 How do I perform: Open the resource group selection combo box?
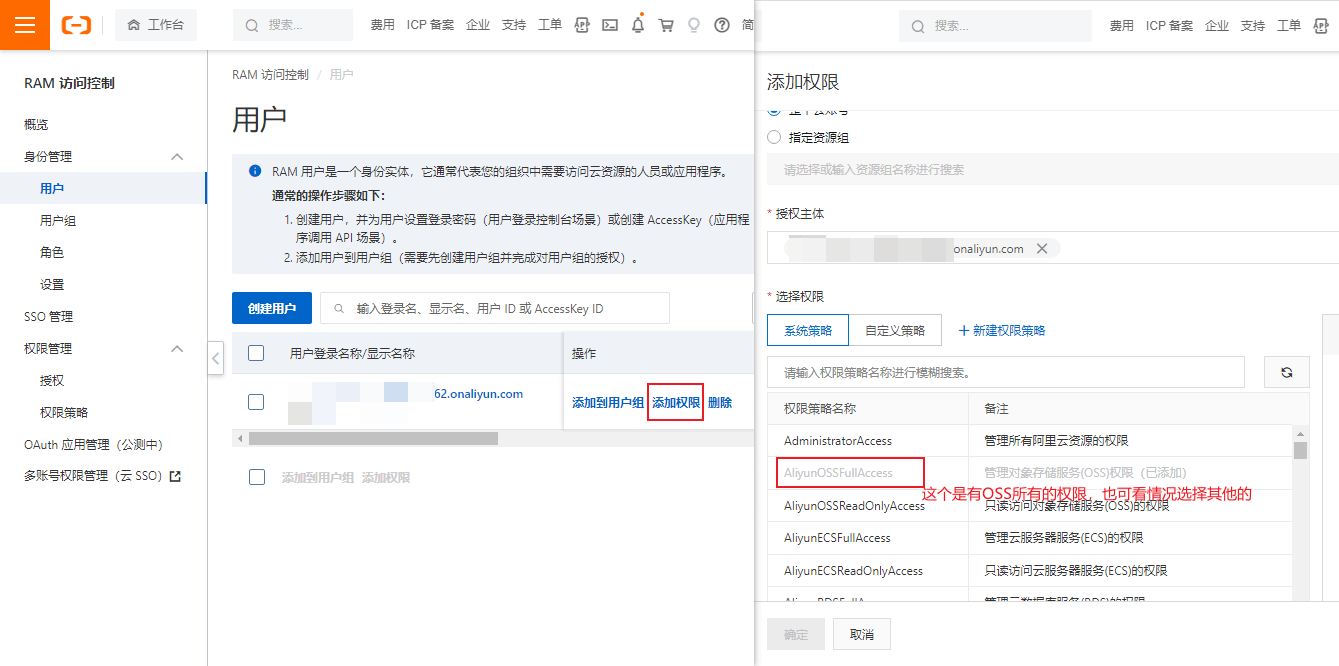(1053, 170)
